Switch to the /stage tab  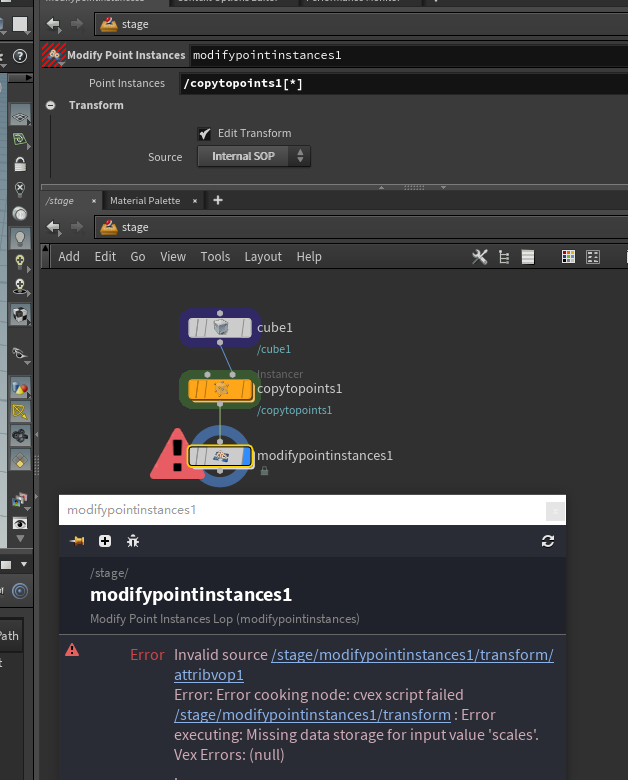coord(60,200)
